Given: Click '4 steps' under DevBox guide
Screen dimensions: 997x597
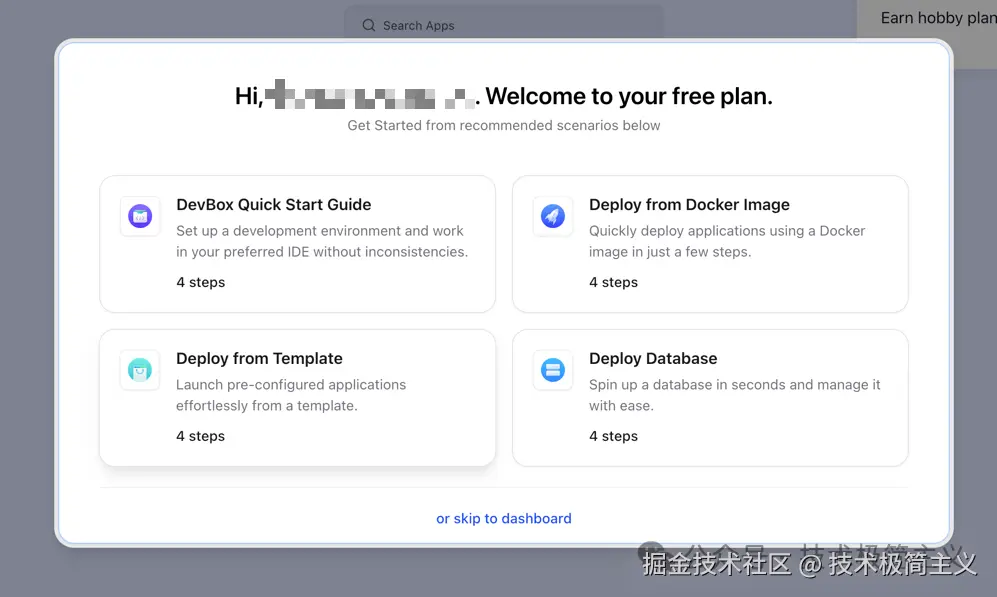Looking at the screenshot, I should point(200,282).
